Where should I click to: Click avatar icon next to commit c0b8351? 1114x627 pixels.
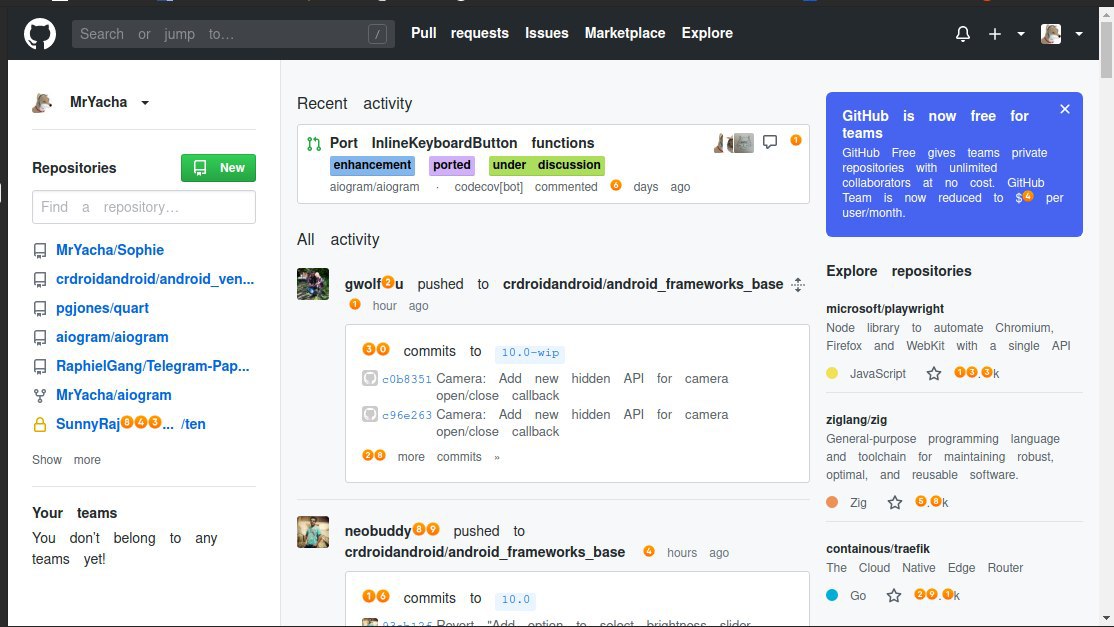[369, 378]
